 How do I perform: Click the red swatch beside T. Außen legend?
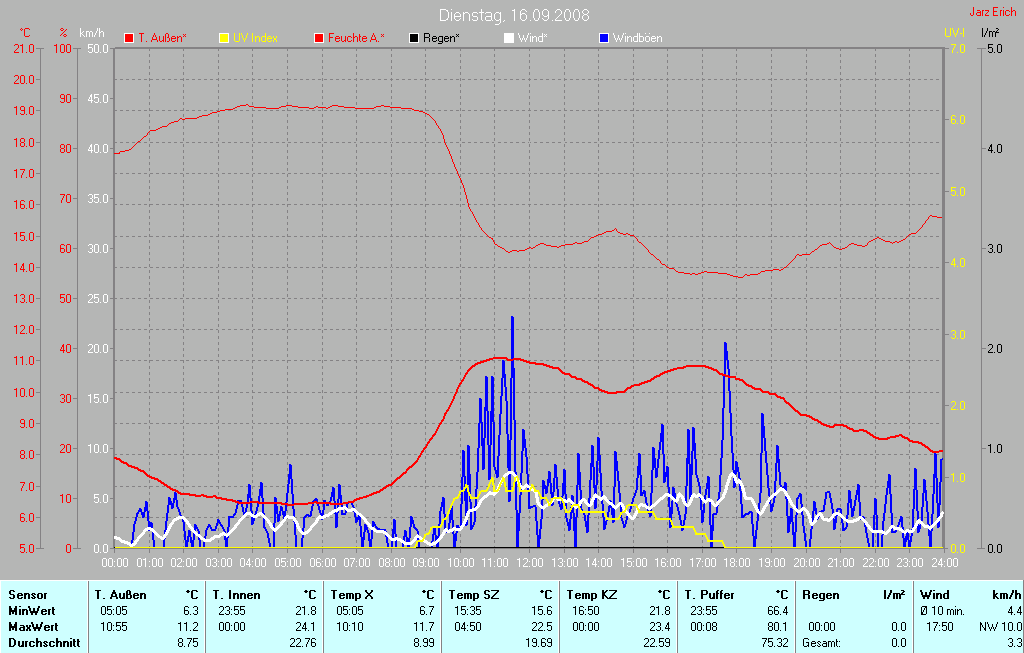[x=128, y=38]
